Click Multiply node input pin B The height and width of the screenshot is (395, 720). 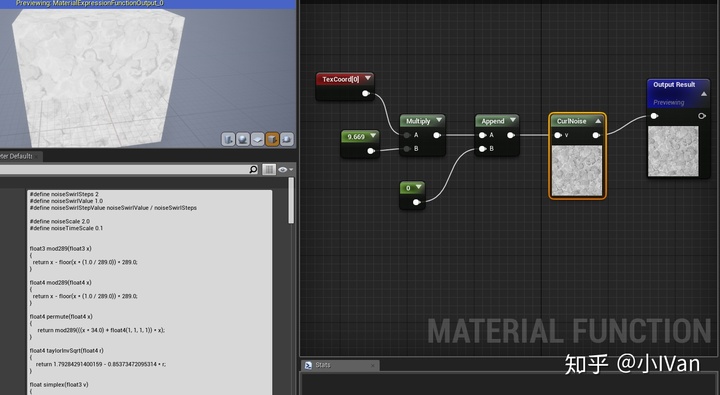pyautogui.click(x=407, y=148)
